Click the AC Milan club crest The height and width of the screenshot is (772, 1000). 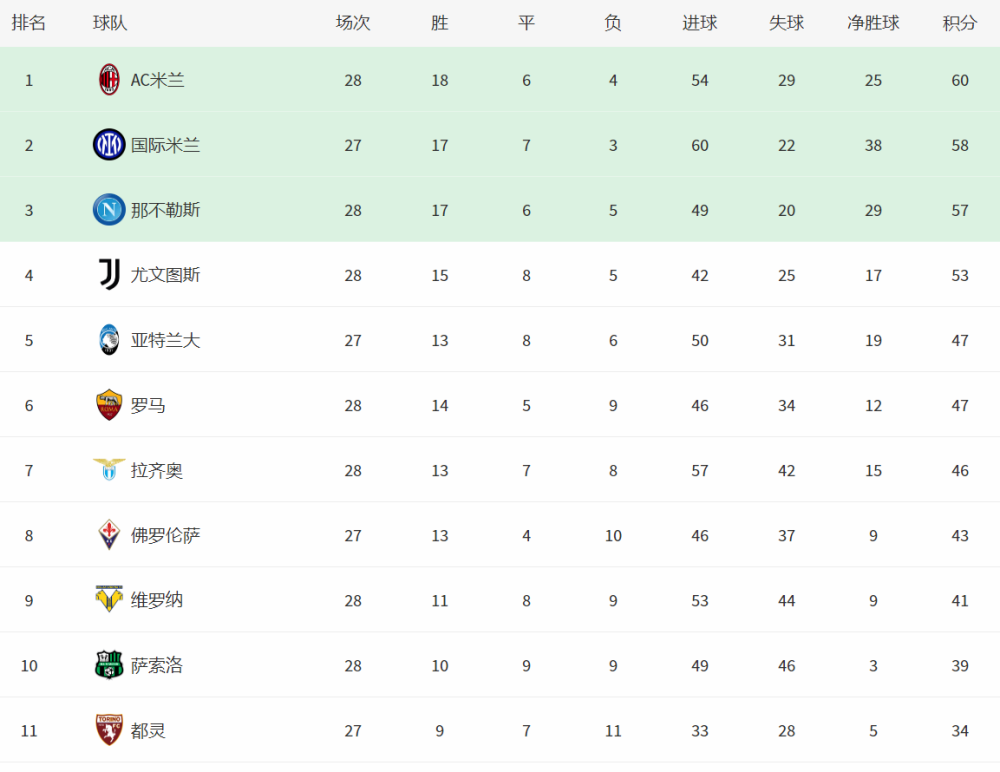(109, 80)
